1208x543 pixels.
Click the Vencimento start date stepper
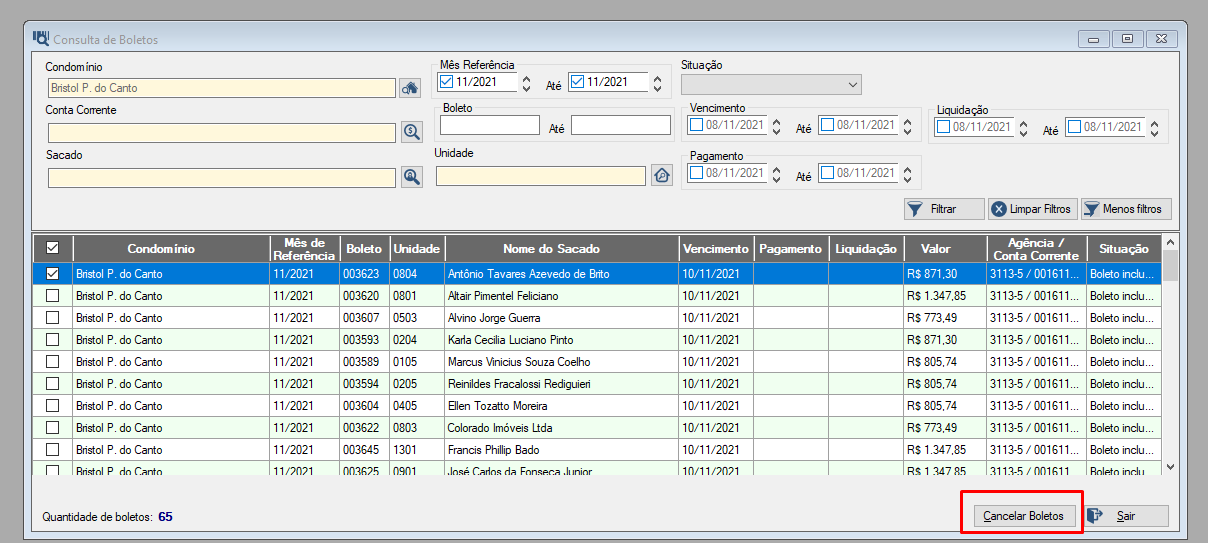pyautogui.click(x=777, y=126)
